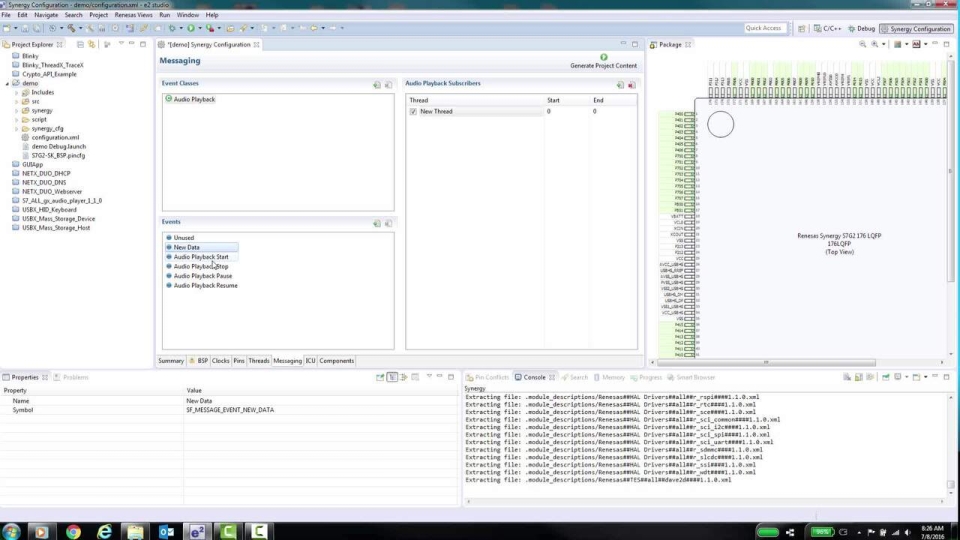The height and width of the screenshot is (540, 960).
Task: Open Internet Explorer from taskbar
Action: (x=104, y=531)
